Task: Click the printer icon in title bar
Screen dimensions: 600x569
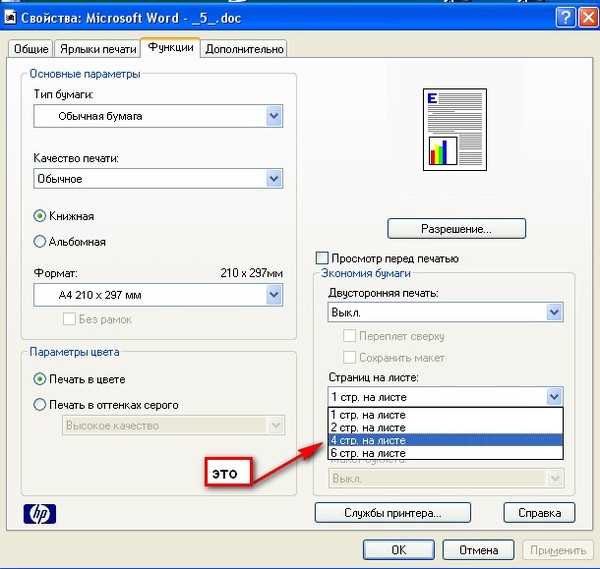Action: (x=10, y=17)
